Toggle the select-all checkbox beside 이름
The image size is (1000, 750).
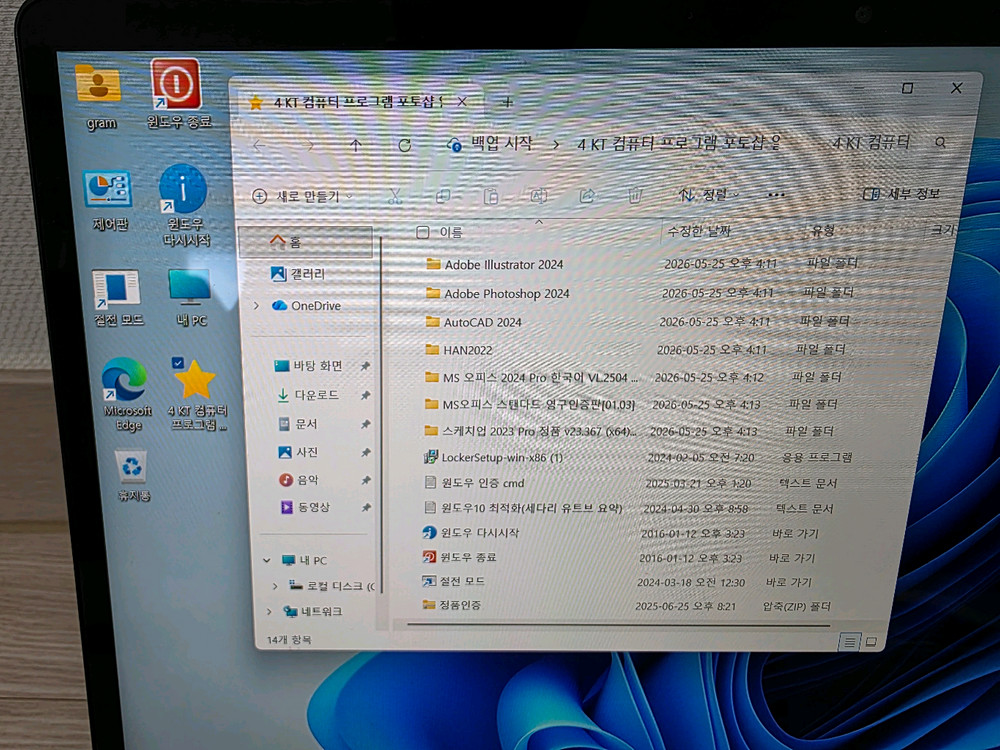pyautogui.click(x=422, y=232)
